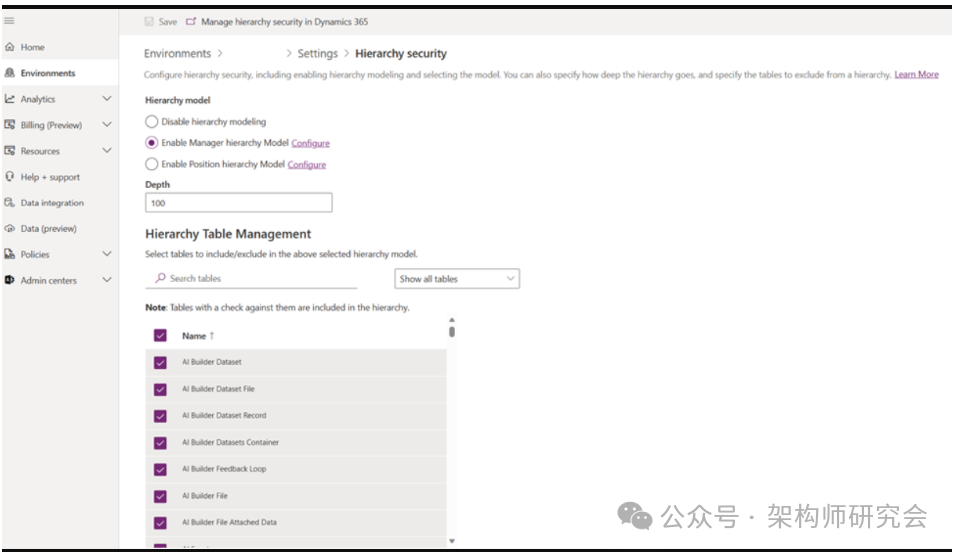Click the Home icon in sidebar
Screen dimensions: 958x555
click(x=9, y=47)
